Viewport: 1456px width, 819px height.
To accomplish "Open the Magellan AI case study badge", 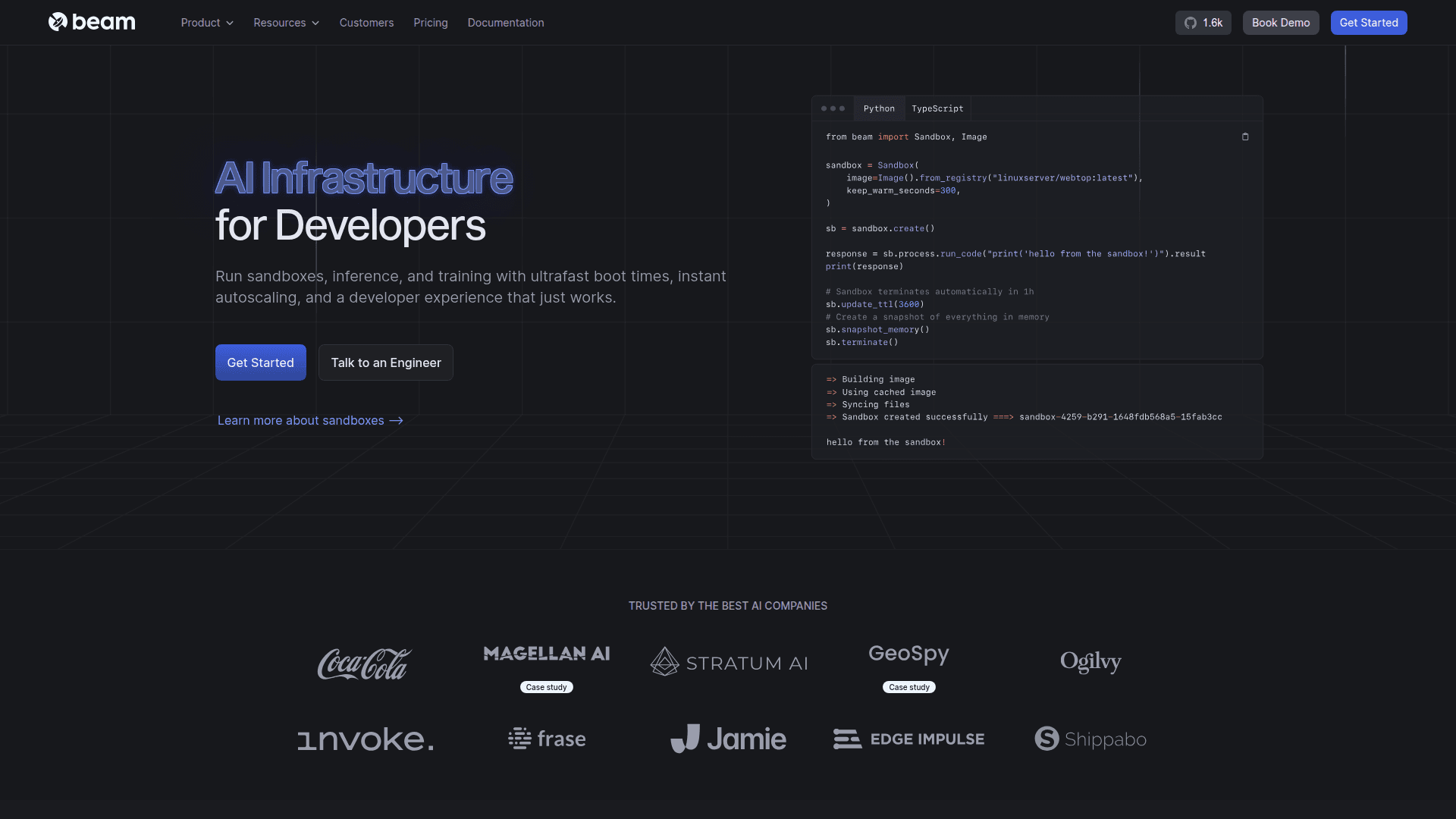I will (546, 687).
